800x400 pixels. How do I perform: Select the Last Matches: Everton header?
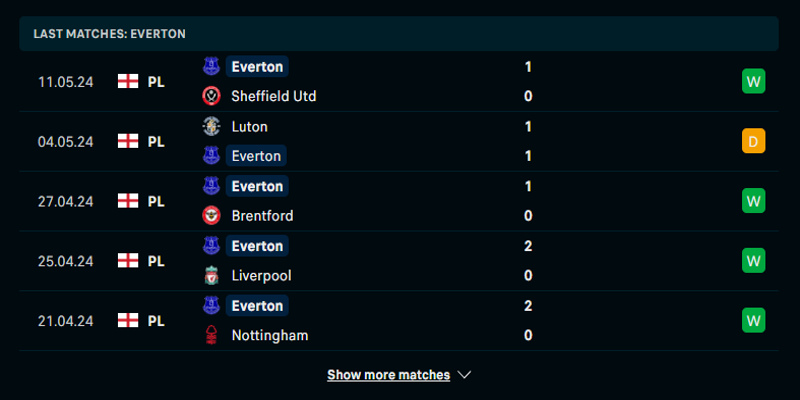(x=109, y=33)
